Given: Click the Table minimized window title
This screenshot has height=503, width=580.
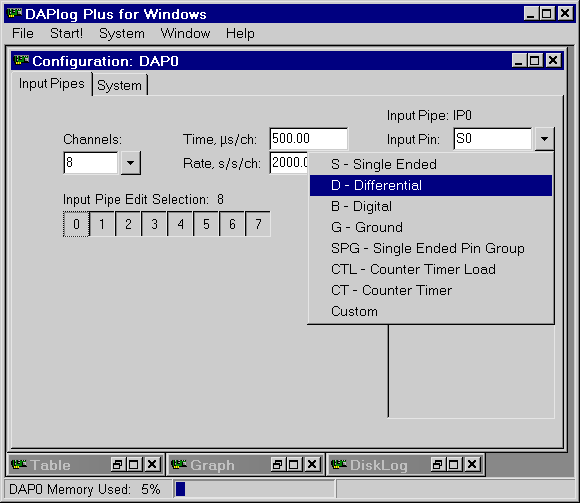Looking at the screenshot, I should 50,465.
